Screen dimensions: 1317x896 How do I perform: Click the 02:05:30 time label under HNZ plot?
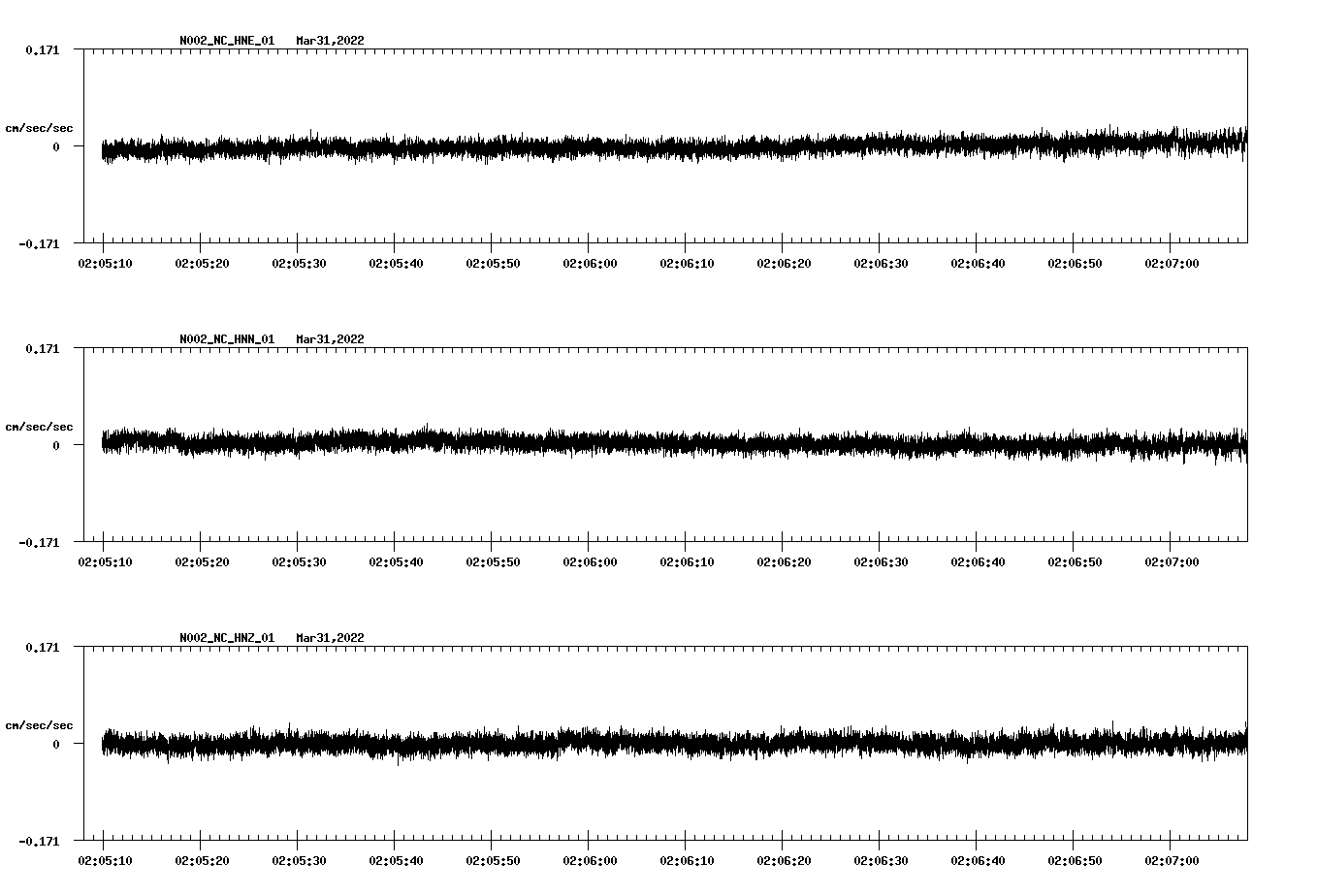tap(299, 860)
